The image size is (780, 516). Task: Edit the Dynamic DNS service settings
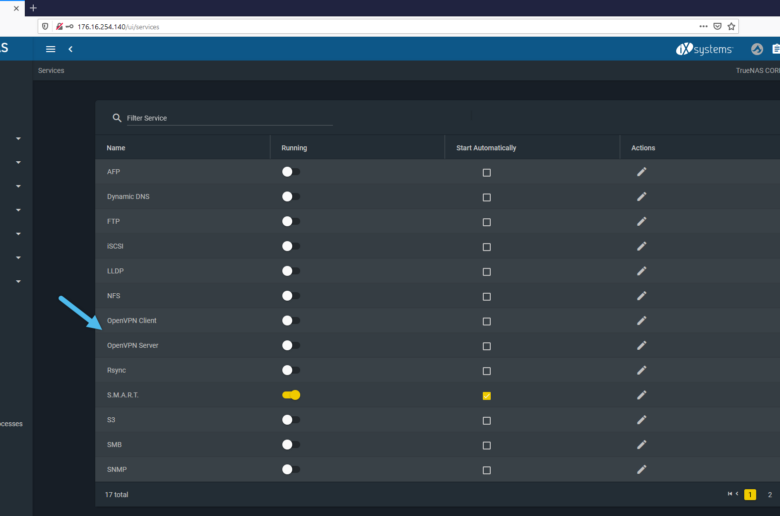click(x=642, y=197)
